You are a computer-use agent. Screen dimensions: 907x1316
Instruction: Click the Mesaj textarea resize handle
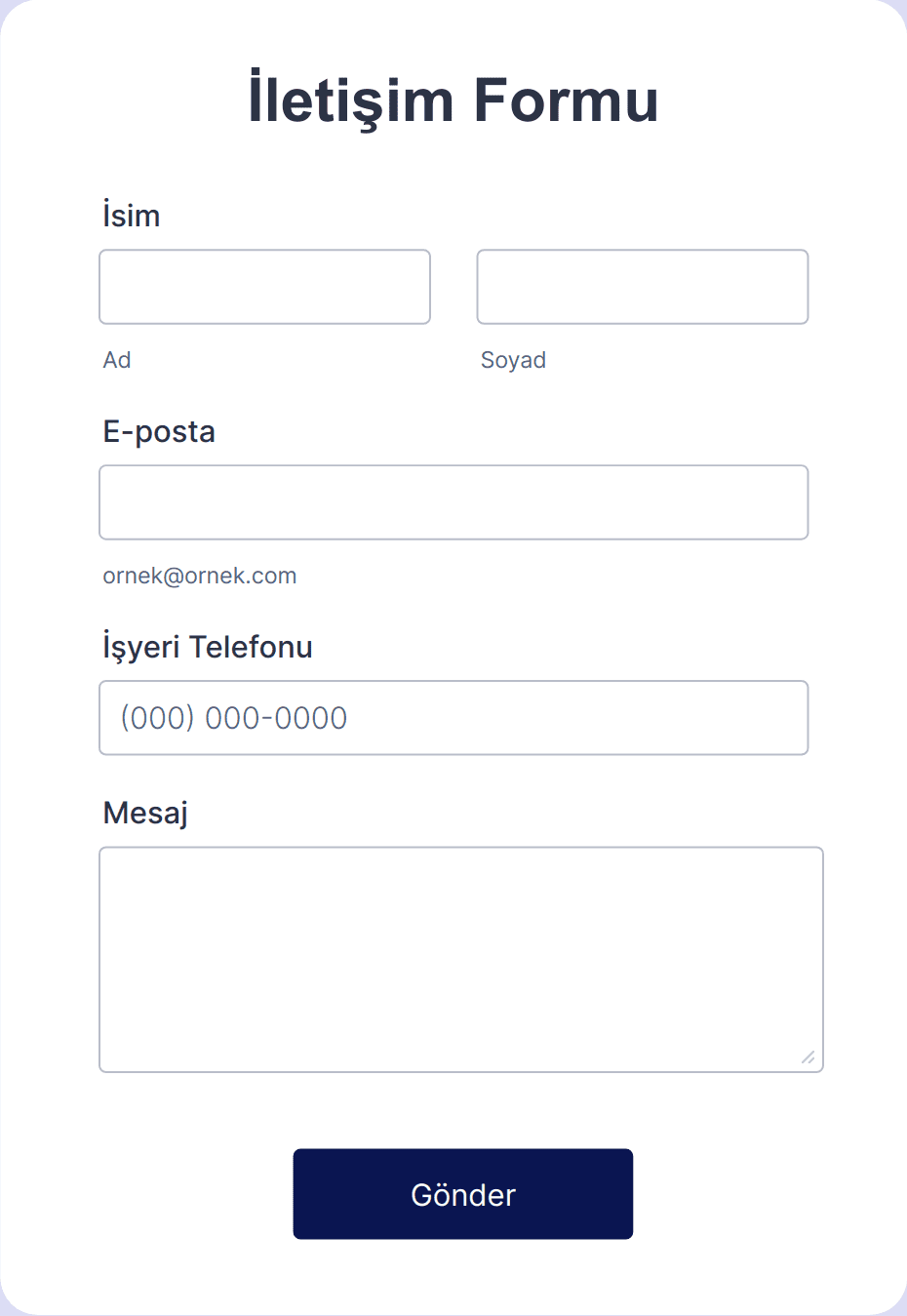808,1057
